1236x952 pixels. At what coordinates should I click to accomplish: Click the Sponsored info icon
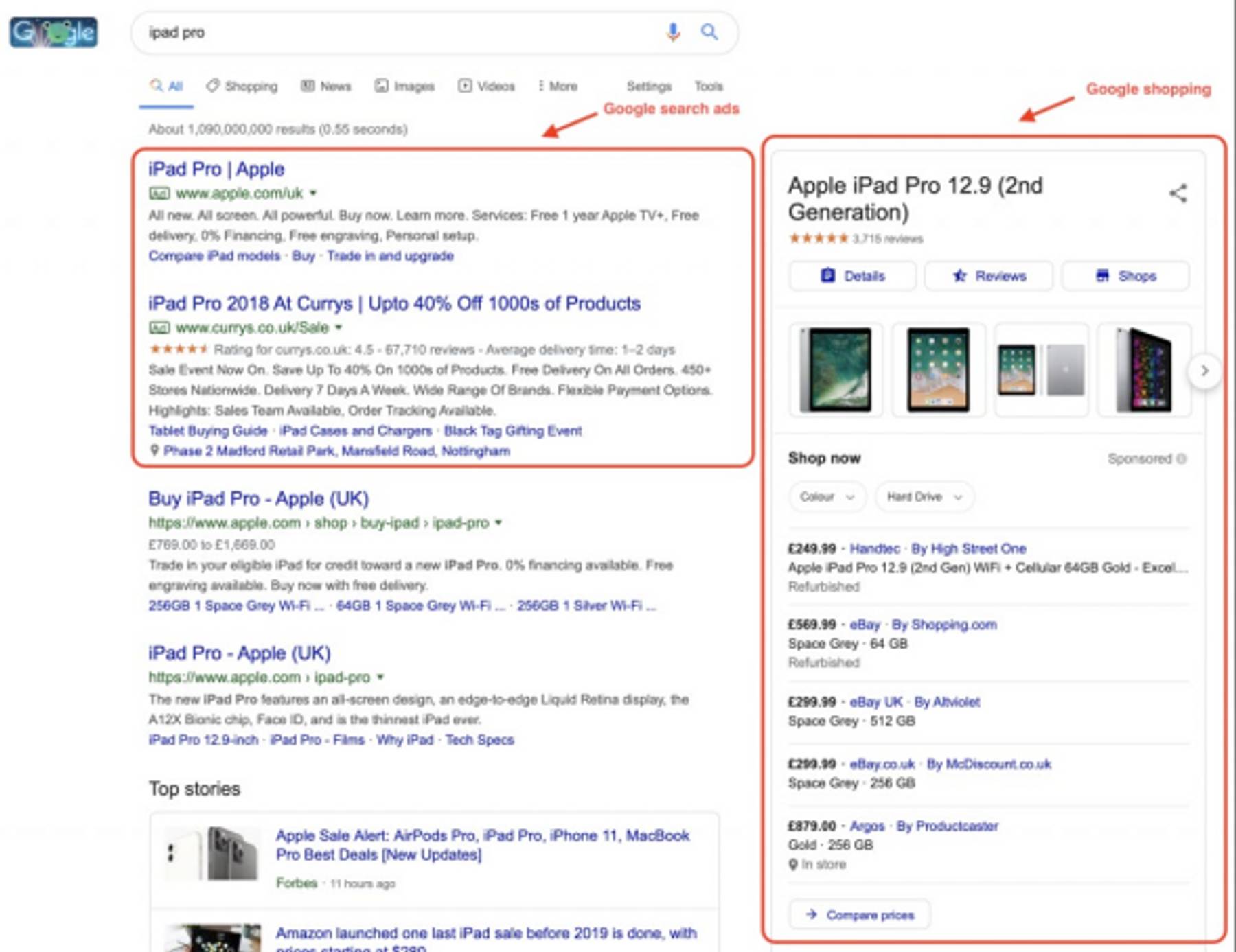(x=1181, y=458)
